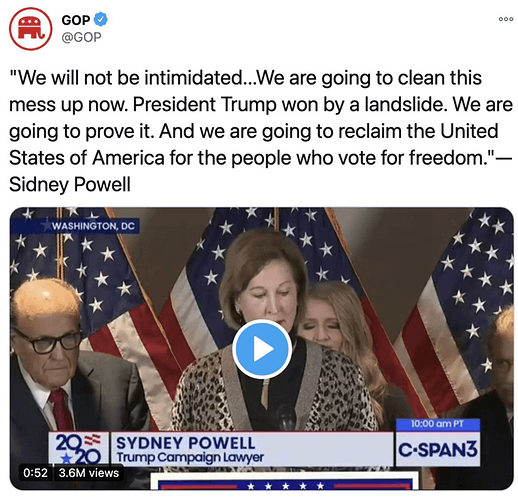
Task: Click the C-SPAN3 logo in the video
Action: pos(438,450)
